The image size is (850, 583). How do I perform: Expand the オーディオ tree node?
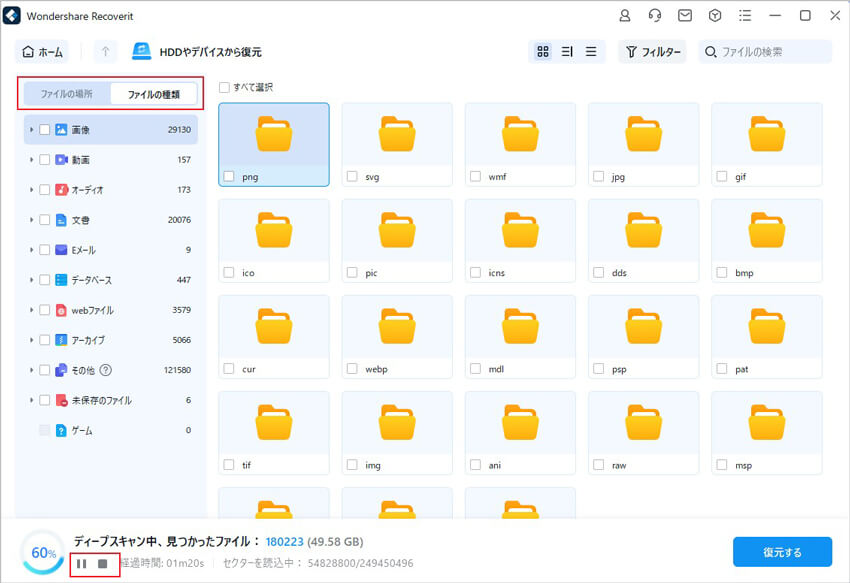tap(31, 190)
